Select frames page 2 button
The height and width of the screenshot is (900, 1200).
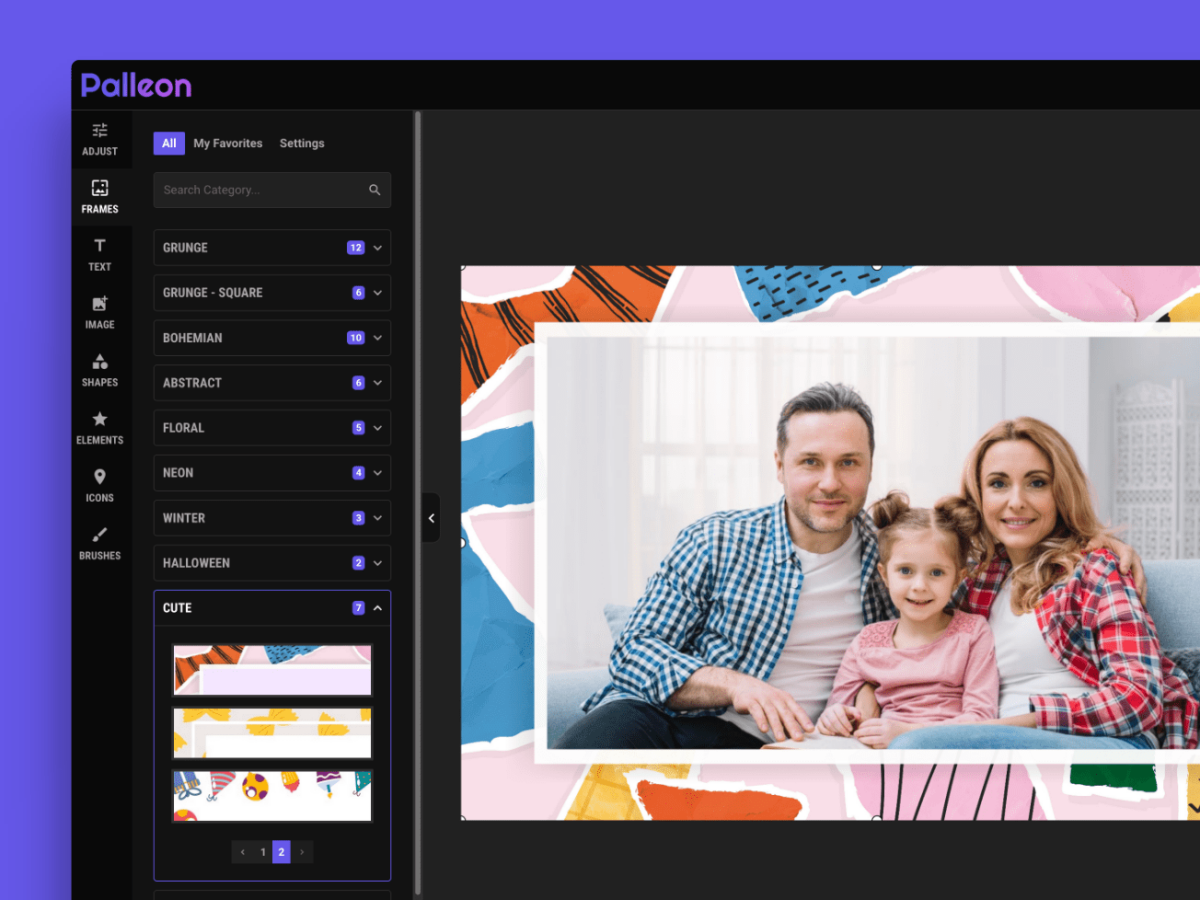(281, 852)
